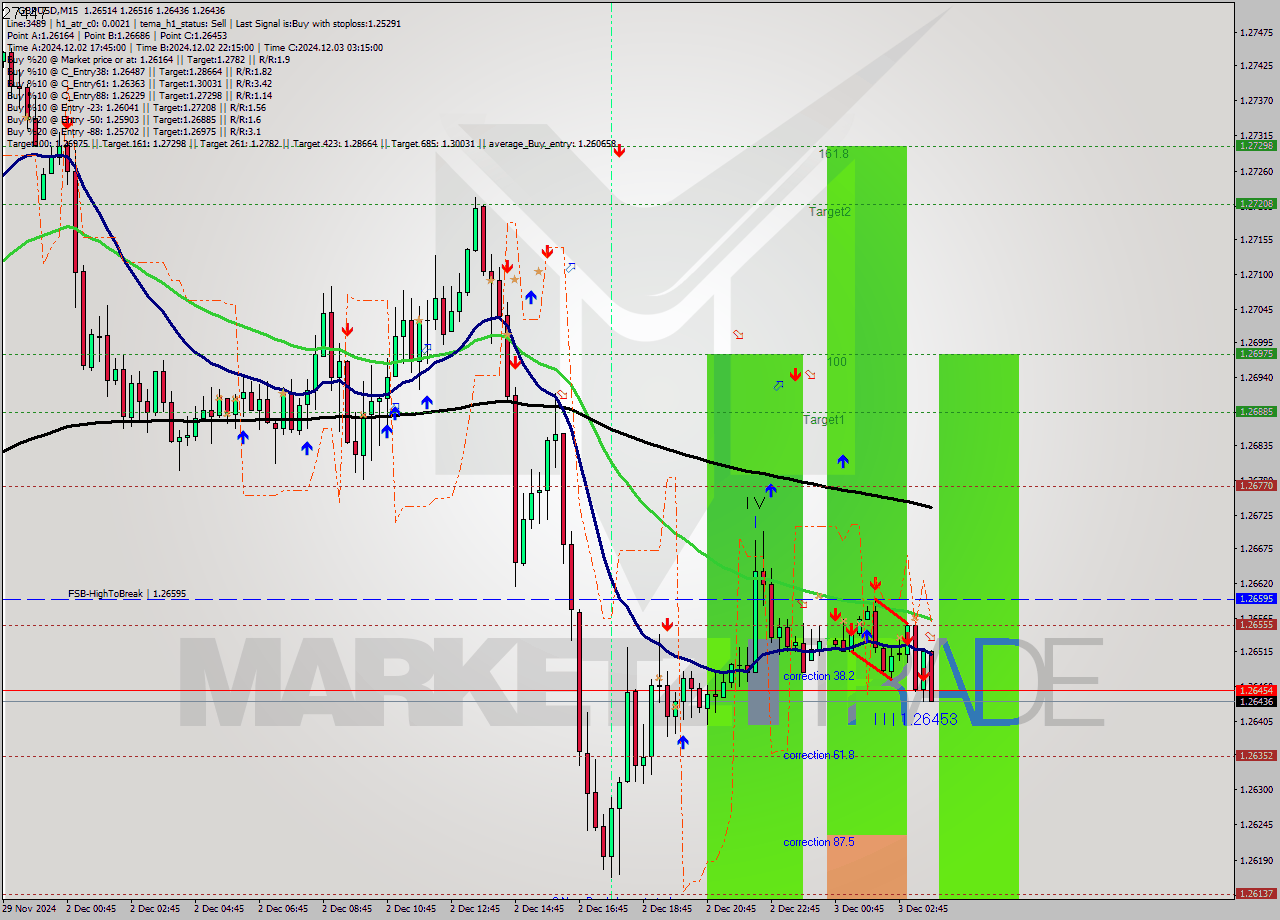Viewport: 1280px width, 920px height.
Task: Click the '2 Dec 12:45' time axis label
Action: point(475,909)
